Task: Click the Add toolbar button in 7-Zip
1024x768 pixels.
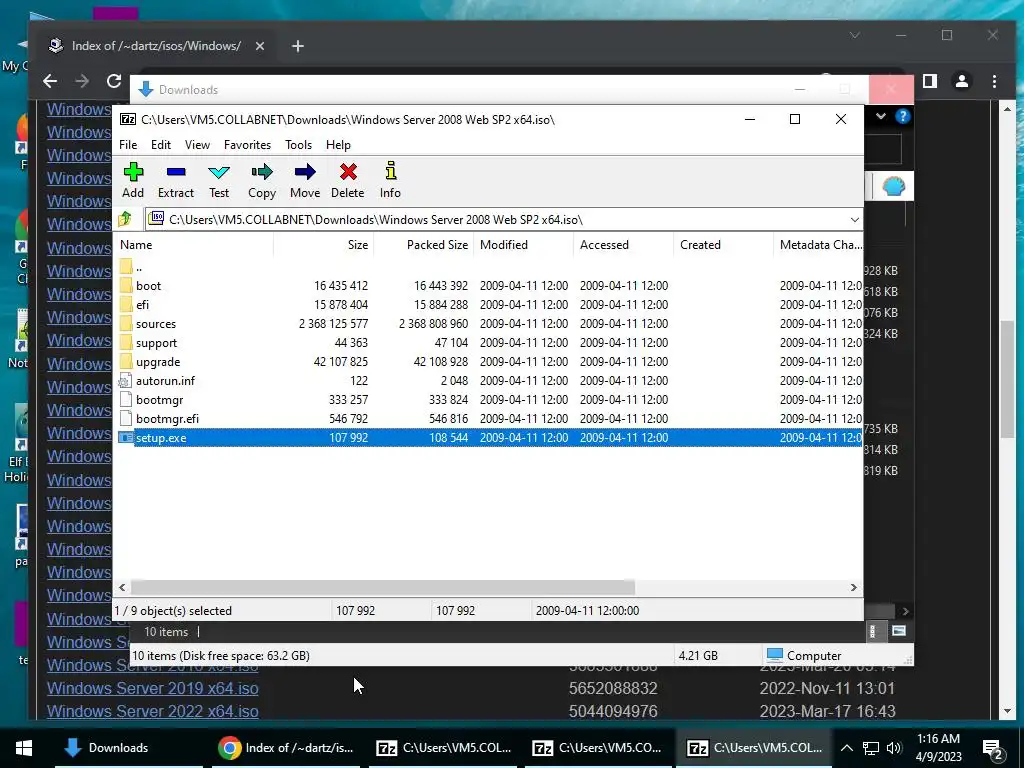Action: tap(133, 180)
